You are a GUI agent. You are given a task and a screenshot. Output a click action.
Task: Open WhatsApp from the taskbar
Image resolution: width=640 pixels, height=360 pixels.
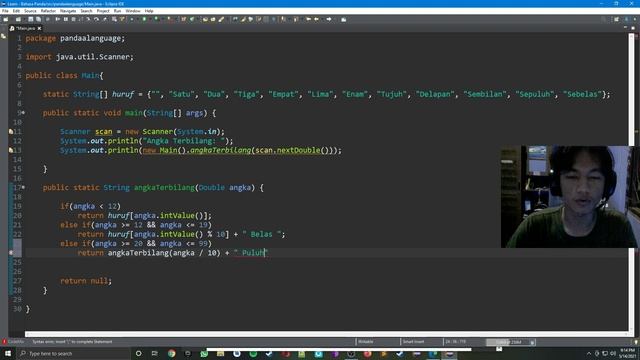[204, 353]
